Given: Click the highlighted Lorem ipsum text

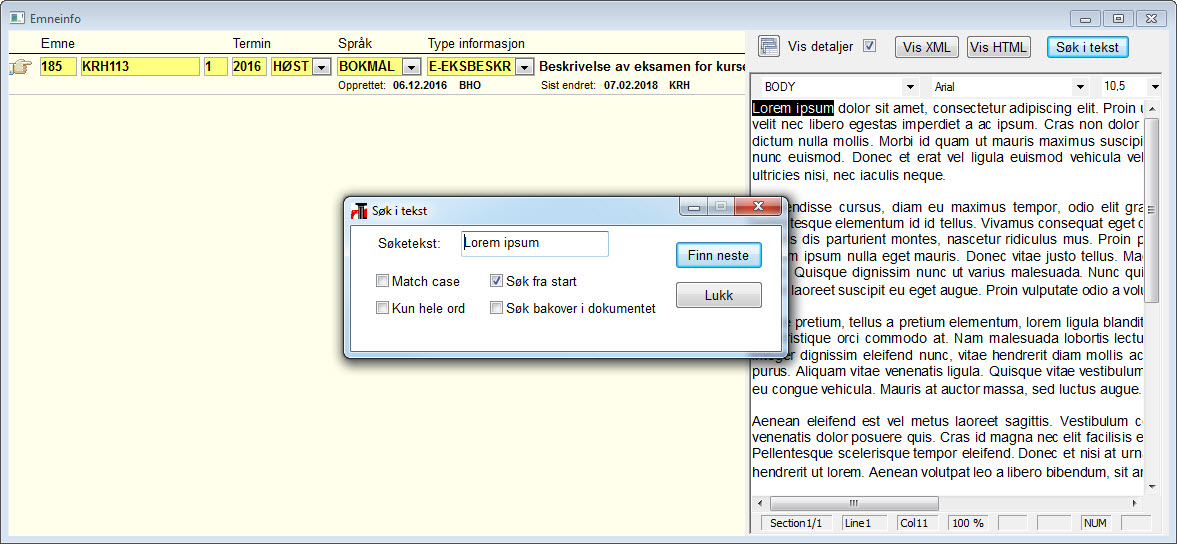Looking at the screenshot, I should 793,108.
